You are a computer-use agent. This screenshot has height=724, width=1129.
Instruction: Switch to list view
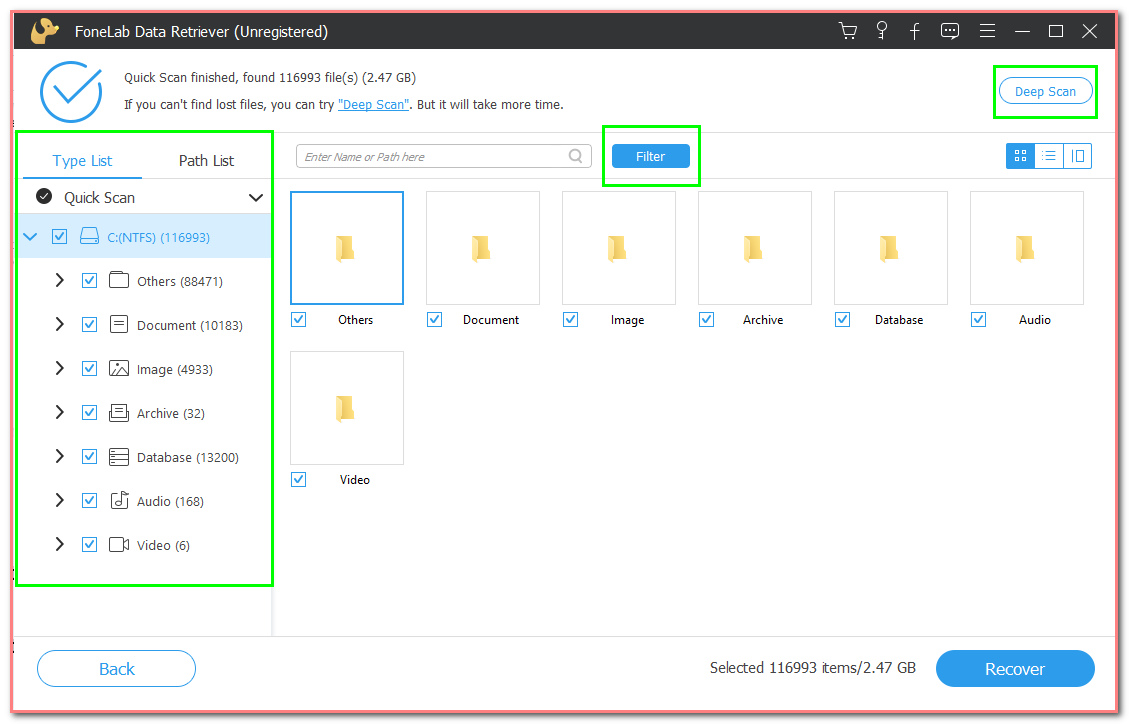[1049, 155]
